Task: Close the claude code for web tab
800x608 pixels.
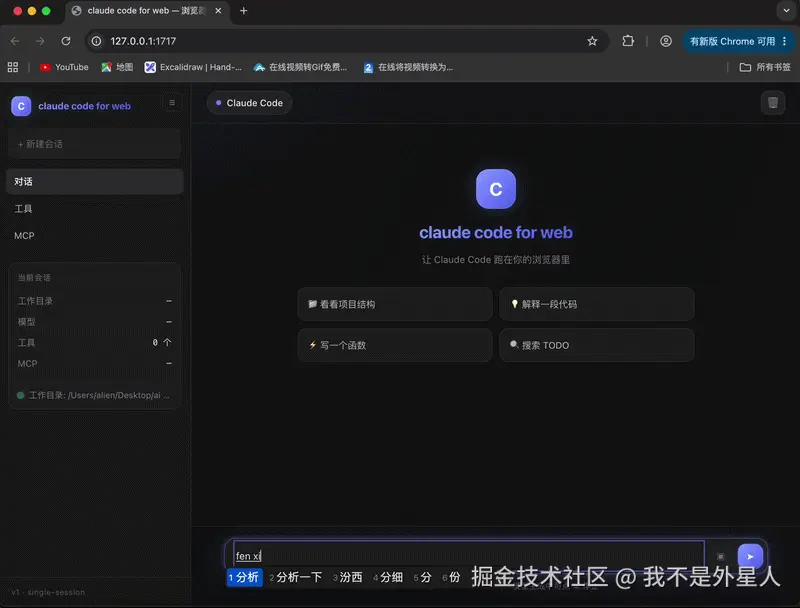Action: (x=218, y=11)
